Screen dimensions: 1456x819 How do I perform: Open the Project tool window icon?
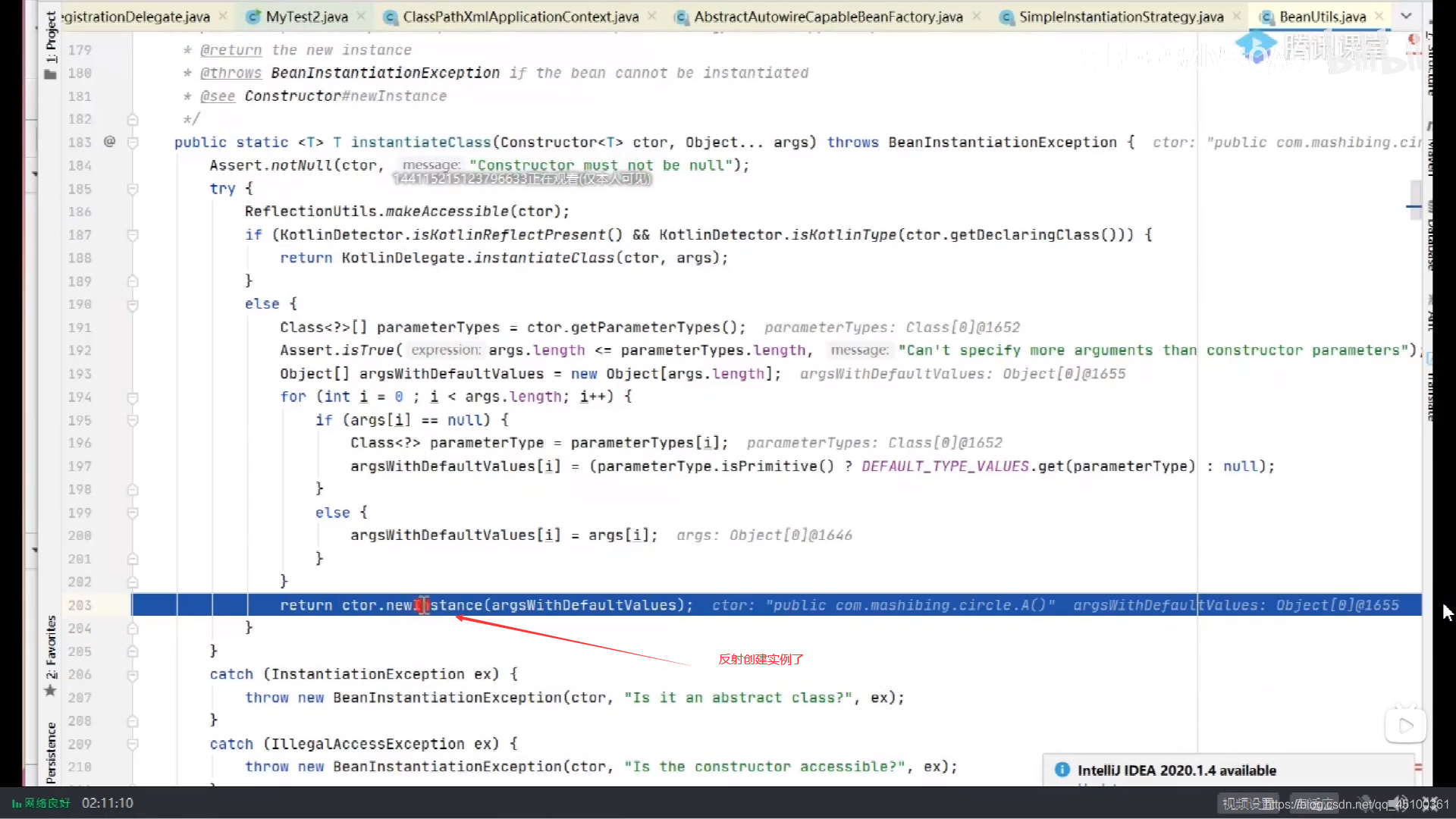click(x=50, y=74)
